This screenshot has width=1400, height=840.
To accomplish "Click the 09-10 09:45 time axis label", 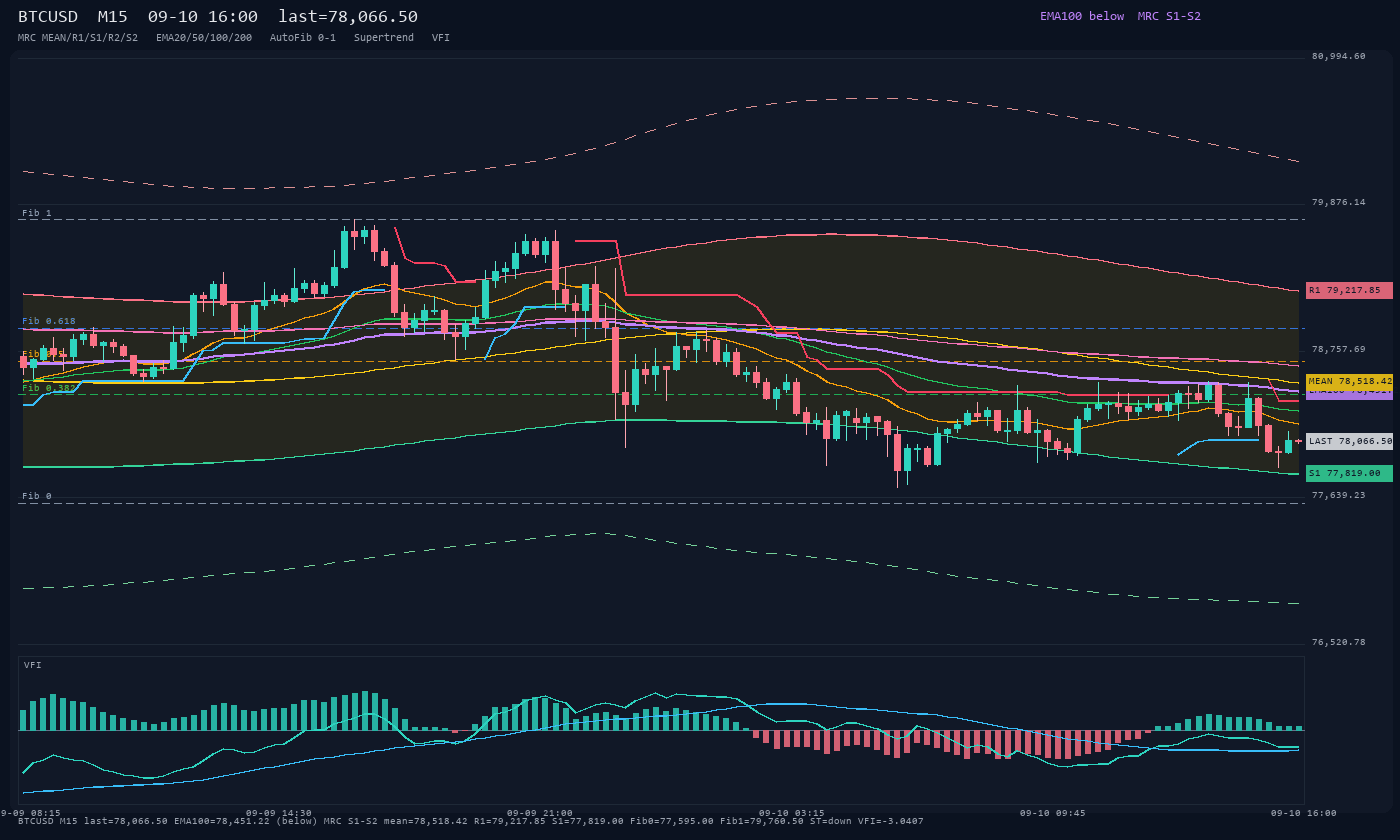I will coord(1053,813).
